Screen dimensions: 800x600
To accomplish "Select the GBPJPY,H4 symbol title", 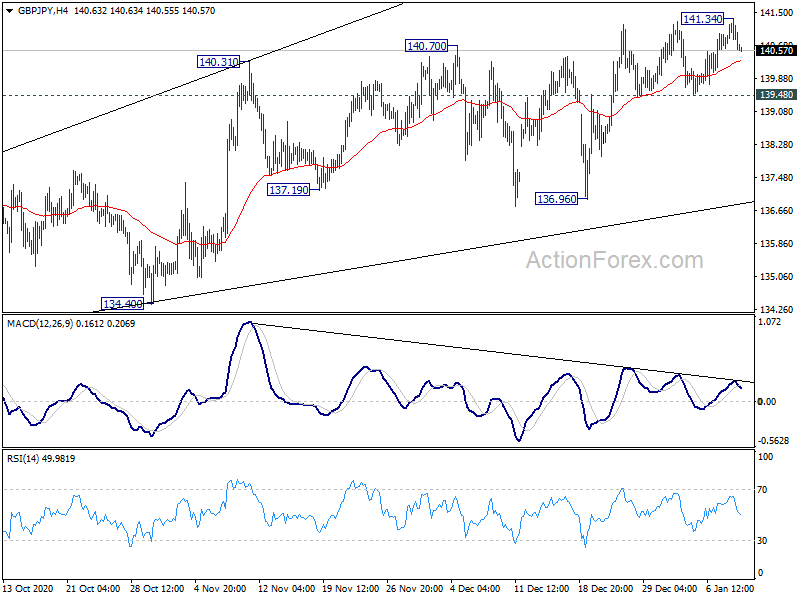I will pos(43,11).
